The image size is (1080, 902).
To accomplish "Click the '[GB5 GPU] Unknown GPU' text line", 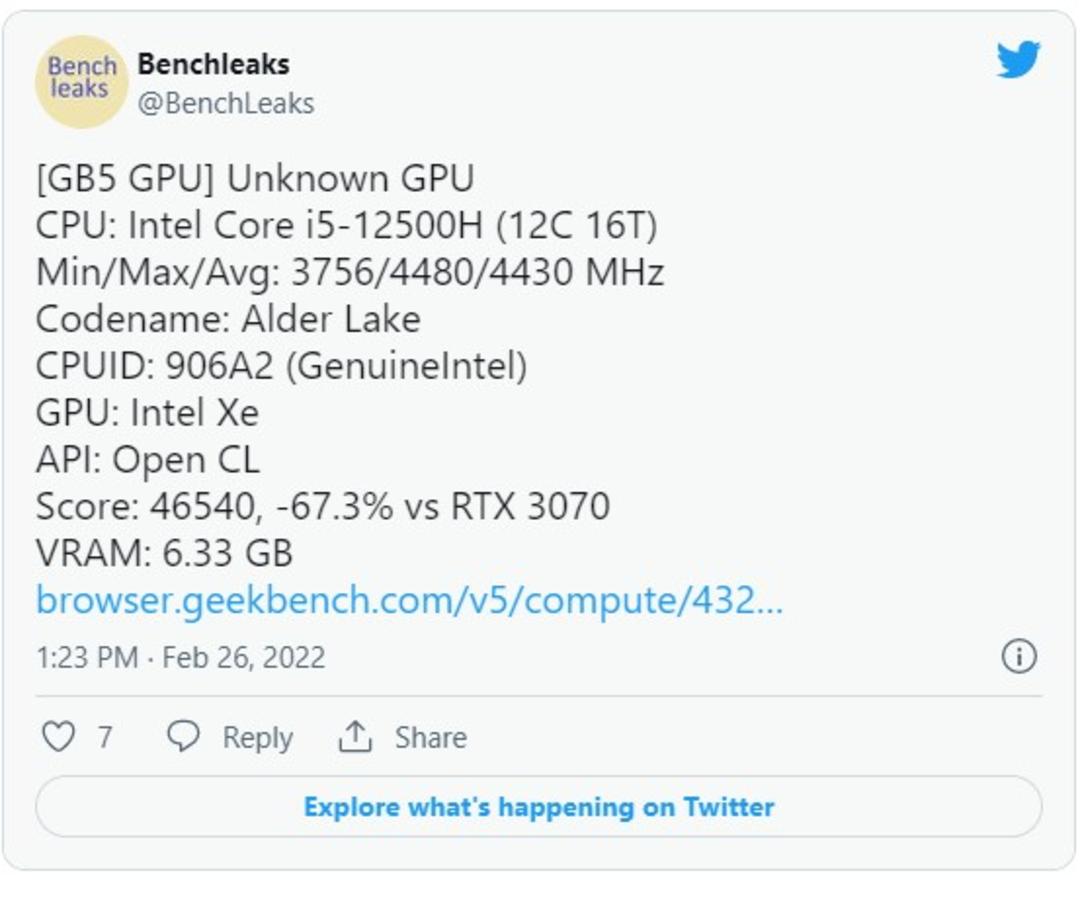I will pyautogui.click(x=255, y=178).
